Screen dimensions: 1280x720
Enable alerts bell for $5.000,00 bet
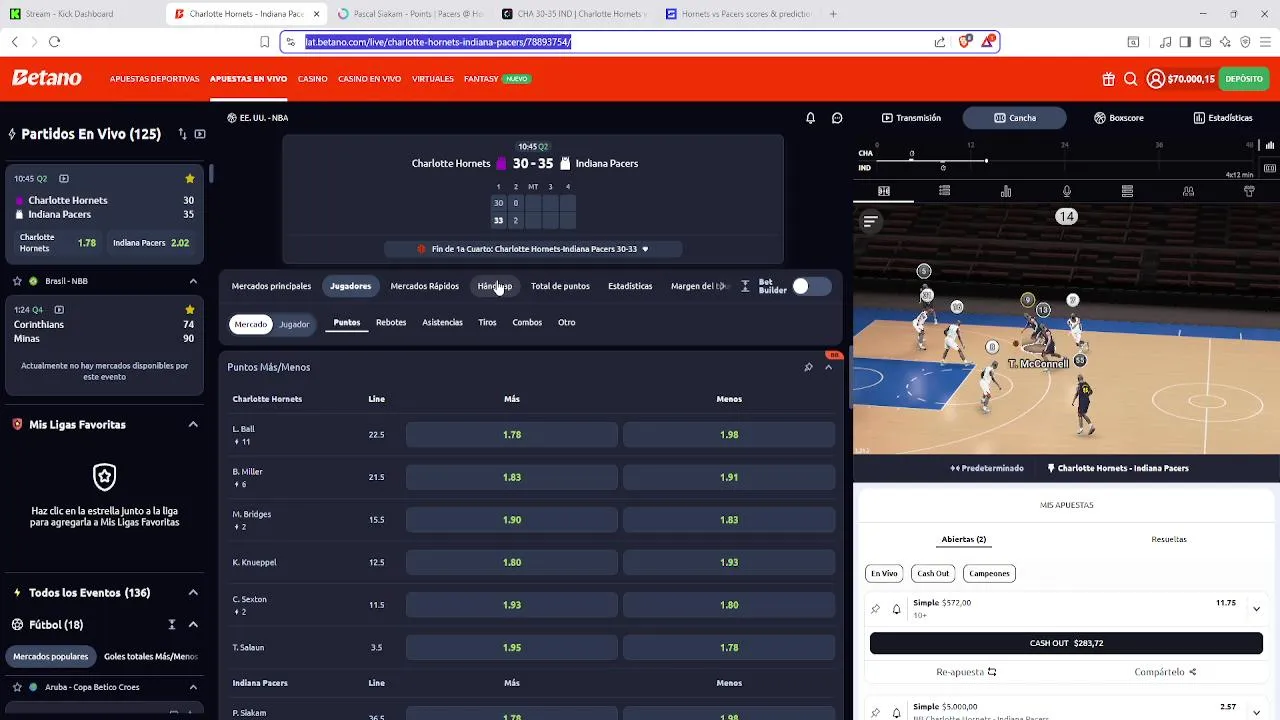896,712
